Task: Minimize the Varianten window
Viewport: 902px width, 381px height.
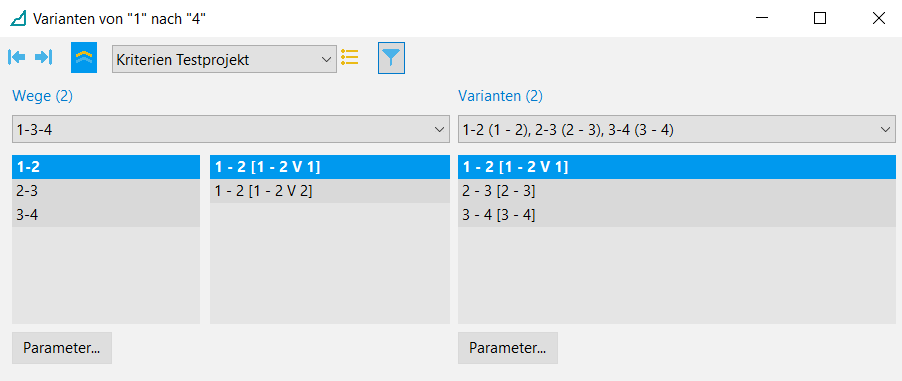Action: [x=762, y=18]
